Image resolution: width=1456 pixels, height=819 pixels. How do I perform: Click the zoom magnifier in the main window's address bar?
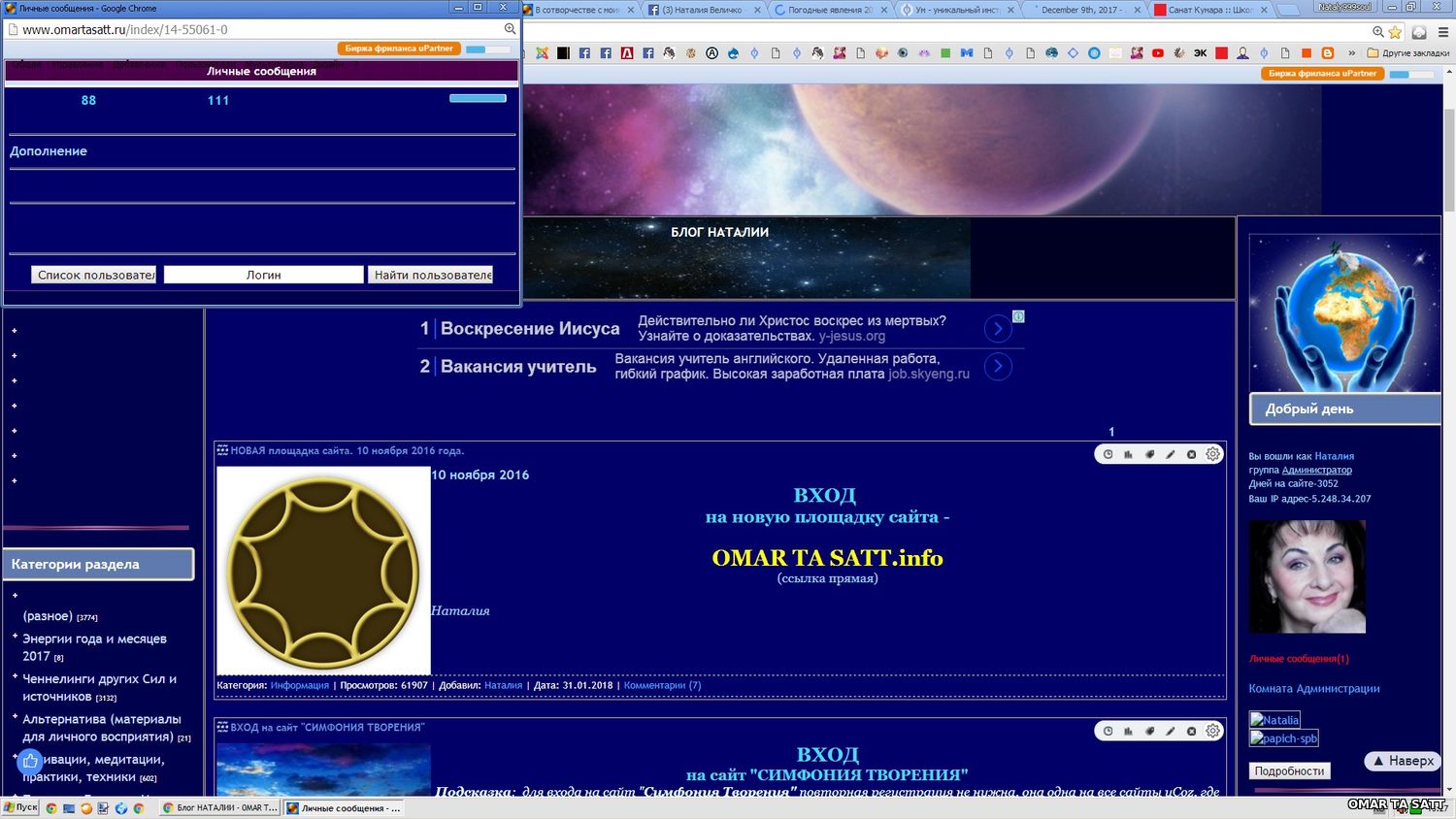tap(1377, 32)
